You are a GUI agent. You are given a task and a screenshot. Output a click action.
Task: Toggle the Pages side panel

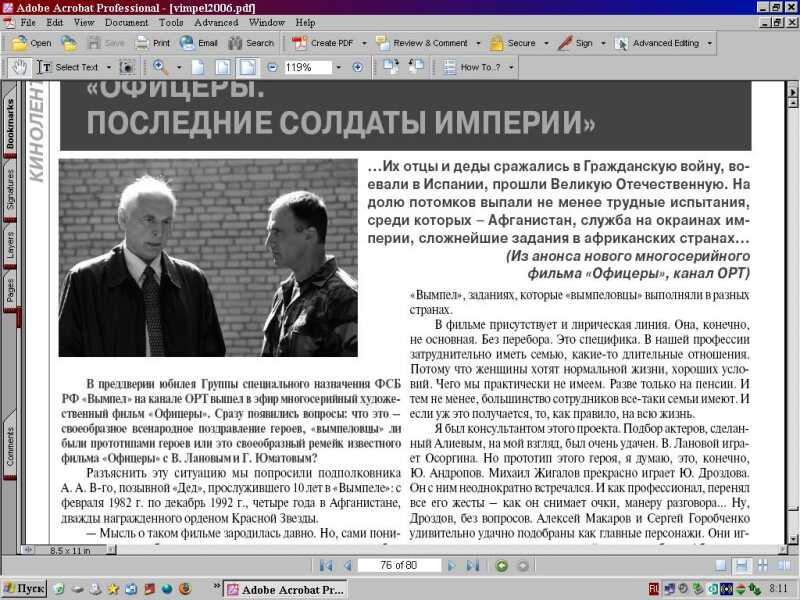[x=10, y=290]
